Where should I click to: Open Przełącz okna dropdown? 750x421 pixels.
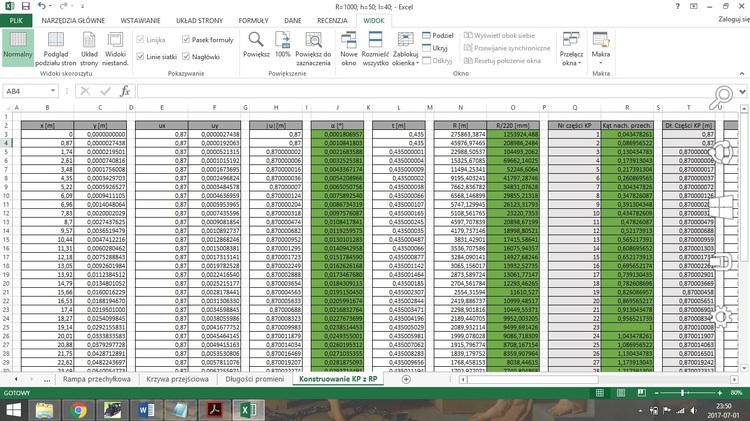571,49
